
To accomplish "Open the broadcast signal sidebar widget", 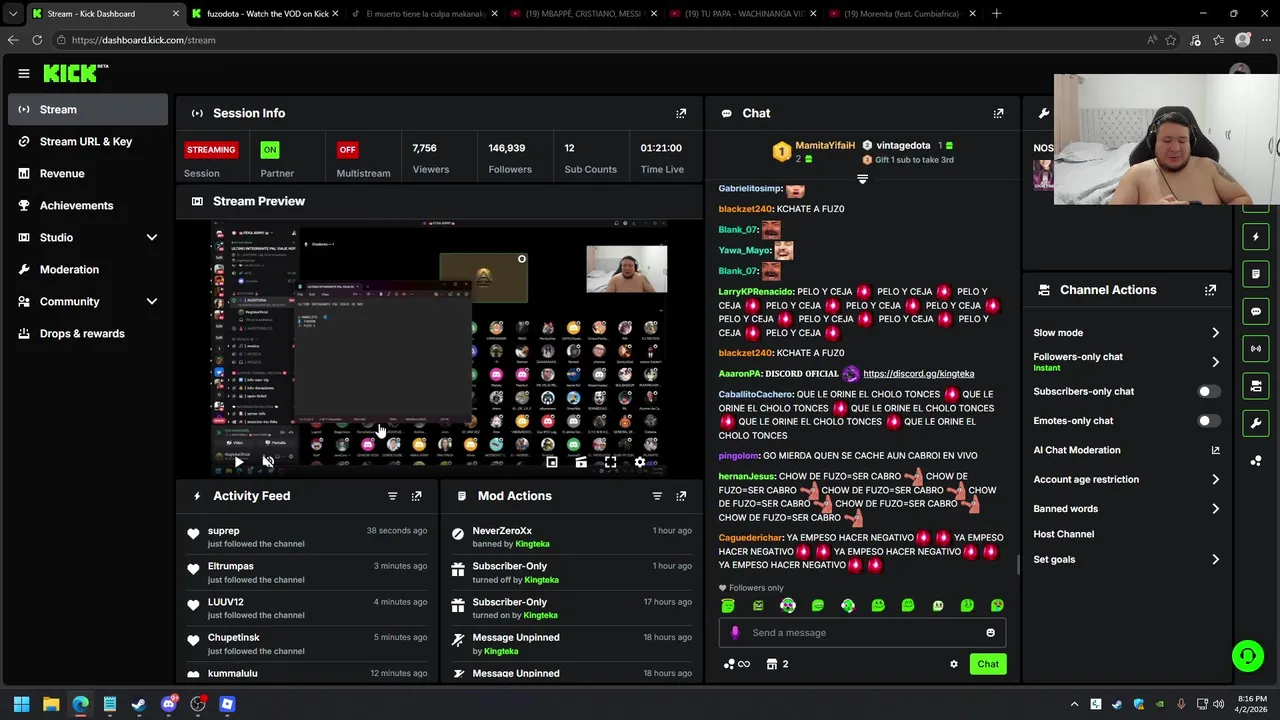I will [1256, 348].
